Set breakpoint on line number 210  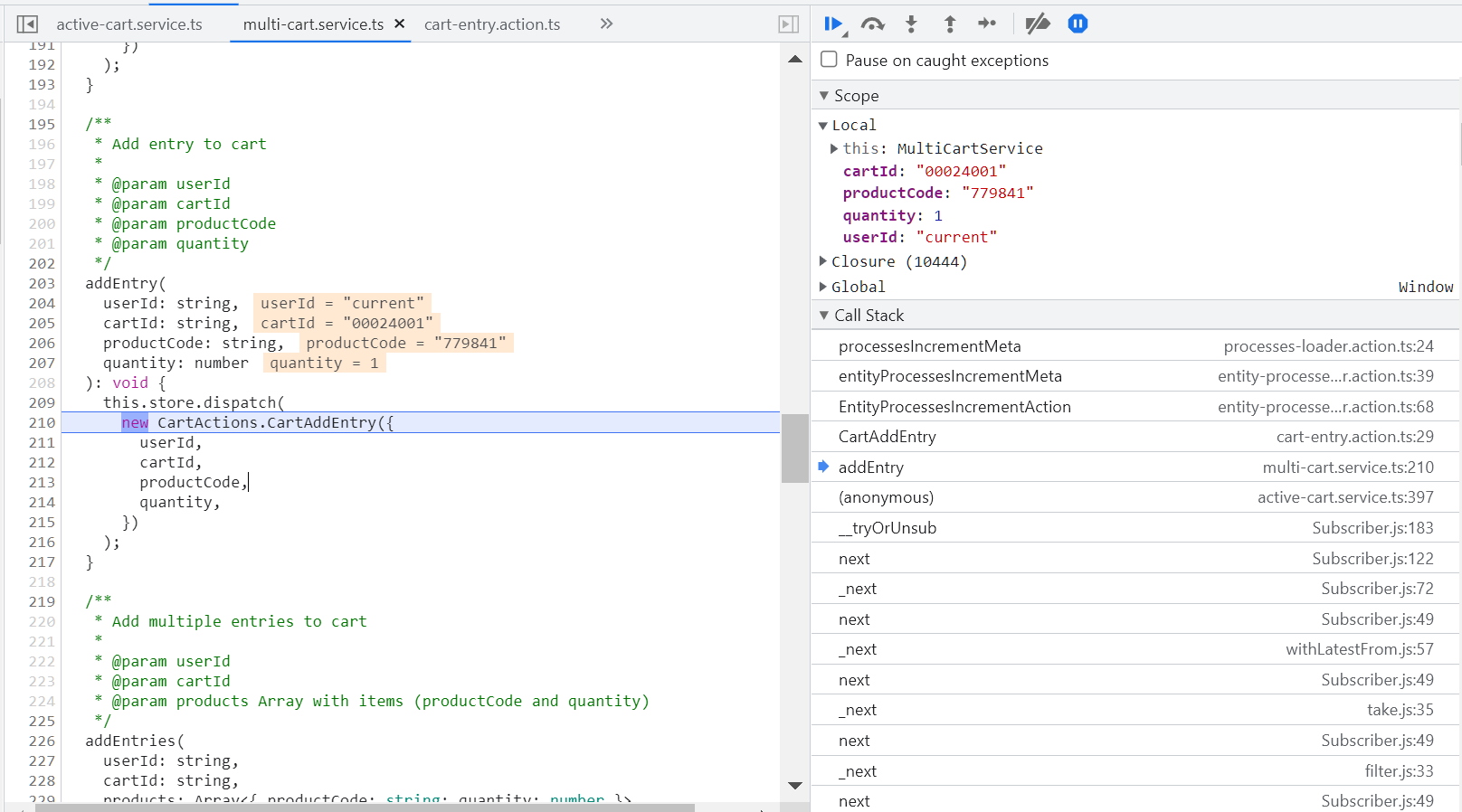[x=42, y=422]
